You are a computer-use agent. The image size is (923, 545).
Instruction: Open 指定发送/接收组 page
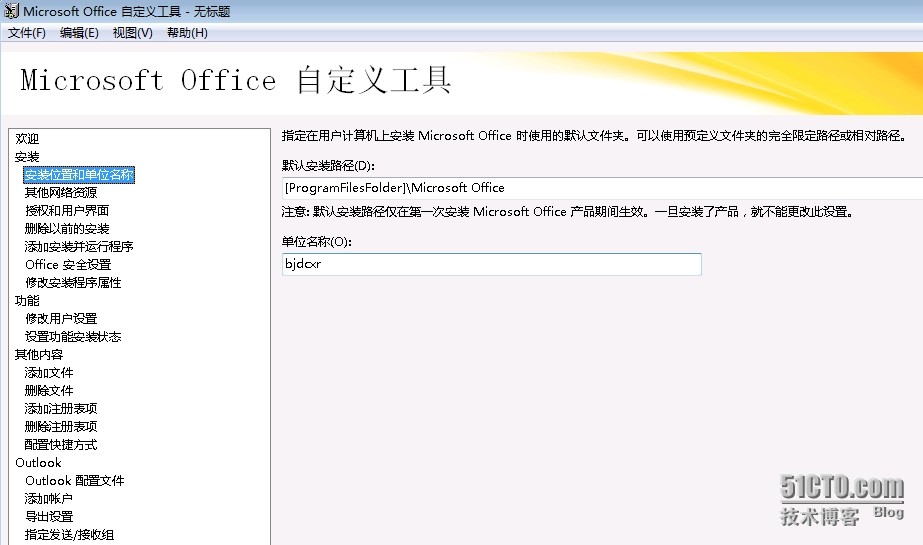[69, 534]
